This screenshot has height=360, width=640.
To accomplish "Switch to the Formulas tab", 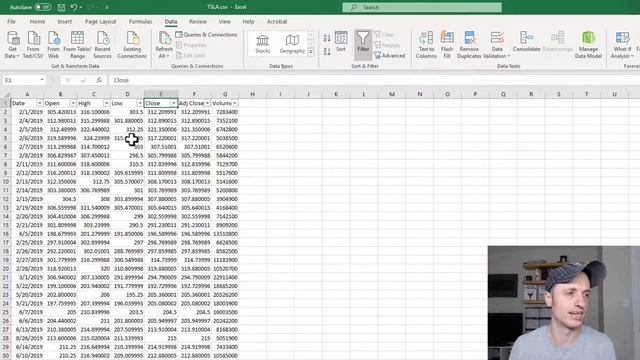I will (x=140, y=22).
